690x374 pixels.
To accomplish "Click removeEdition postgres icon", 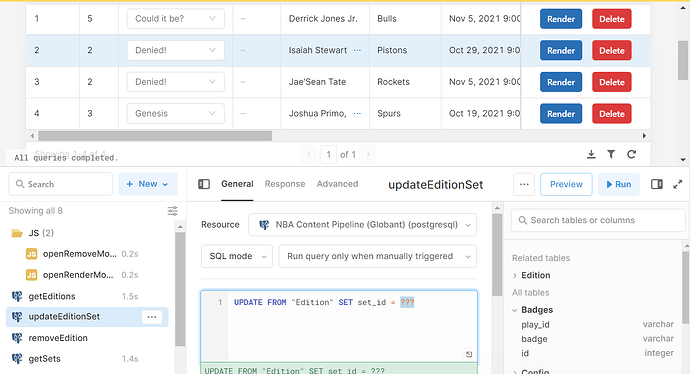I will click(x=17, y=338).
